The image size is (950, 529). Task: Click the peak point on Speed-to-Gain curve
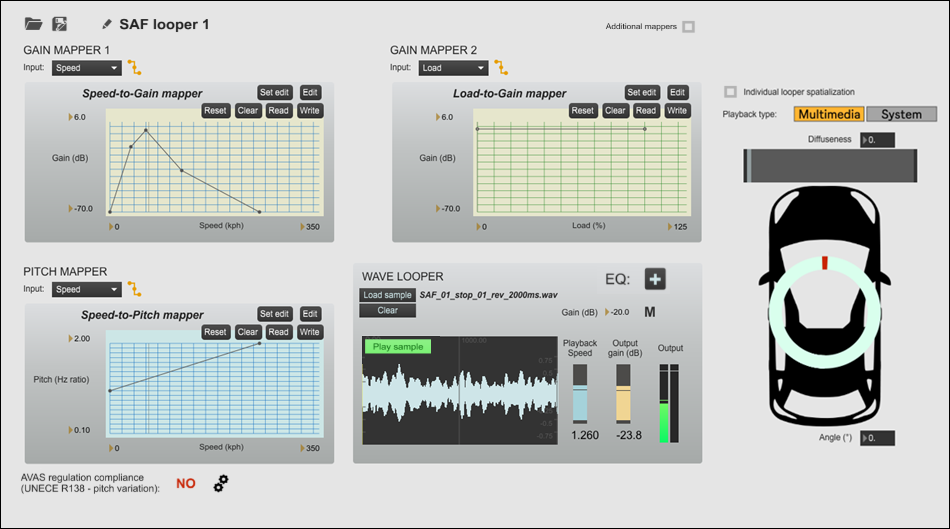146,130
